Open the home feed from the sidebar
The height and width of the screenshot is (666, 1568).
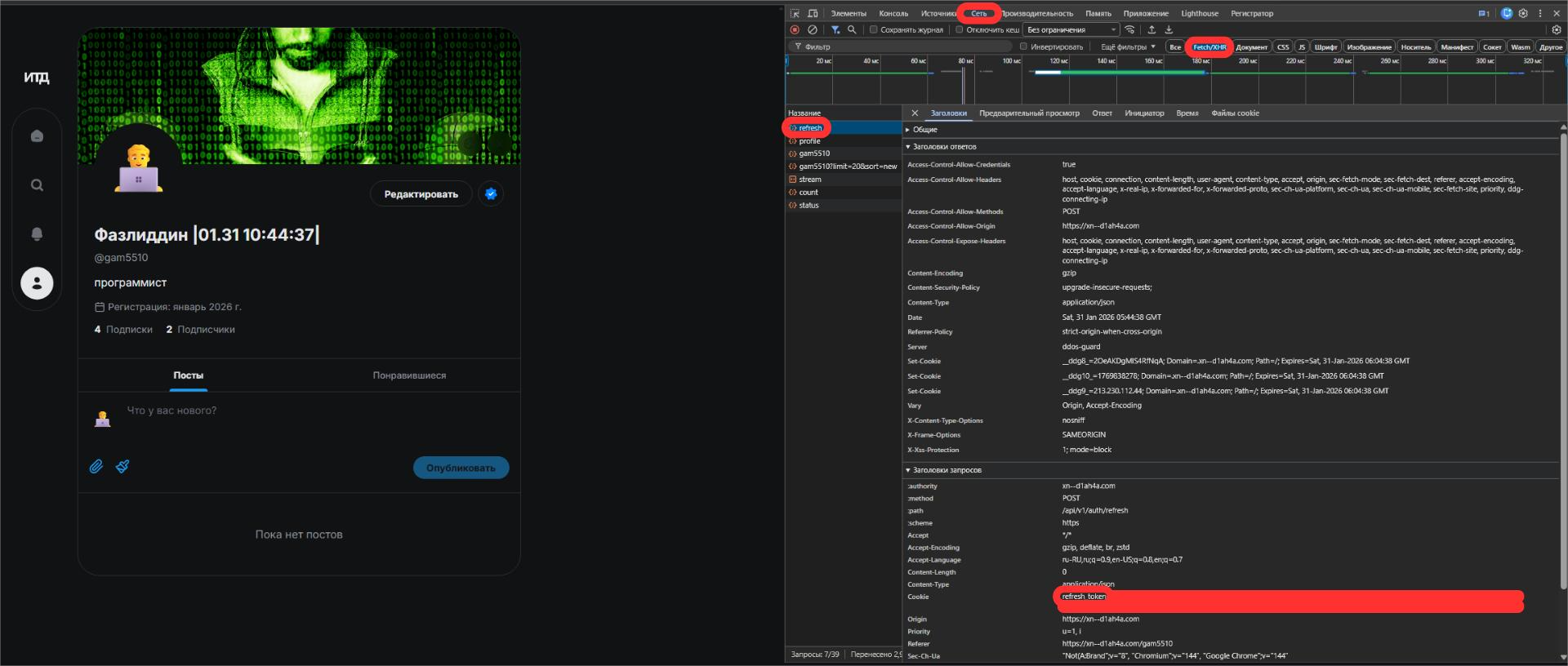pos(37,136)
